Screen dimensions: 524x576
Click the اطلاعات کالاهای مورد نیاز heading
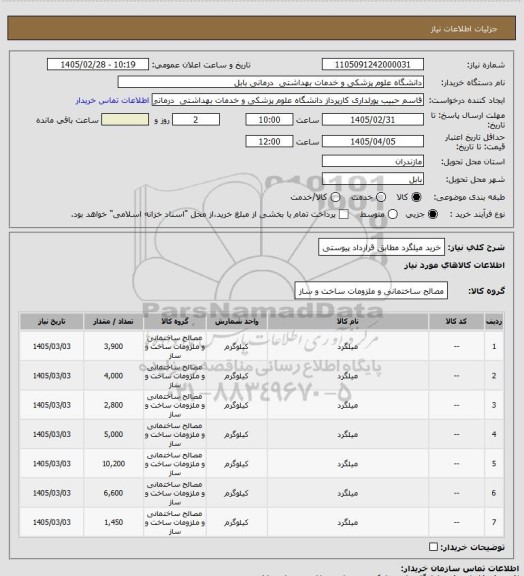tap(454, 265)
